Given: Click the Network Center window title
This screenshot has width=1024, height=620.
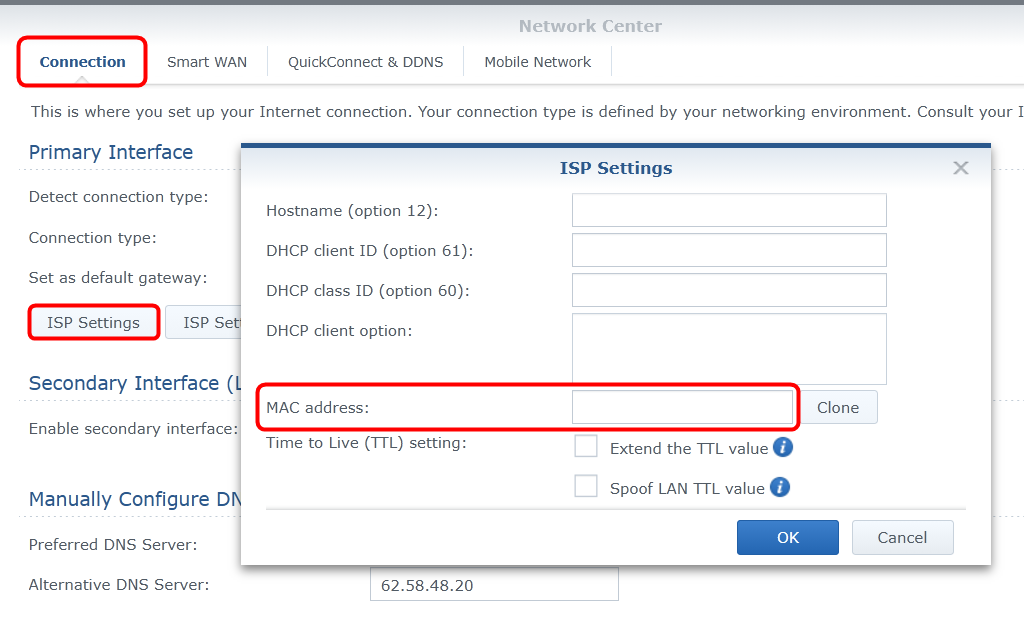Looking at the screenshot, I should click(590, 26).
